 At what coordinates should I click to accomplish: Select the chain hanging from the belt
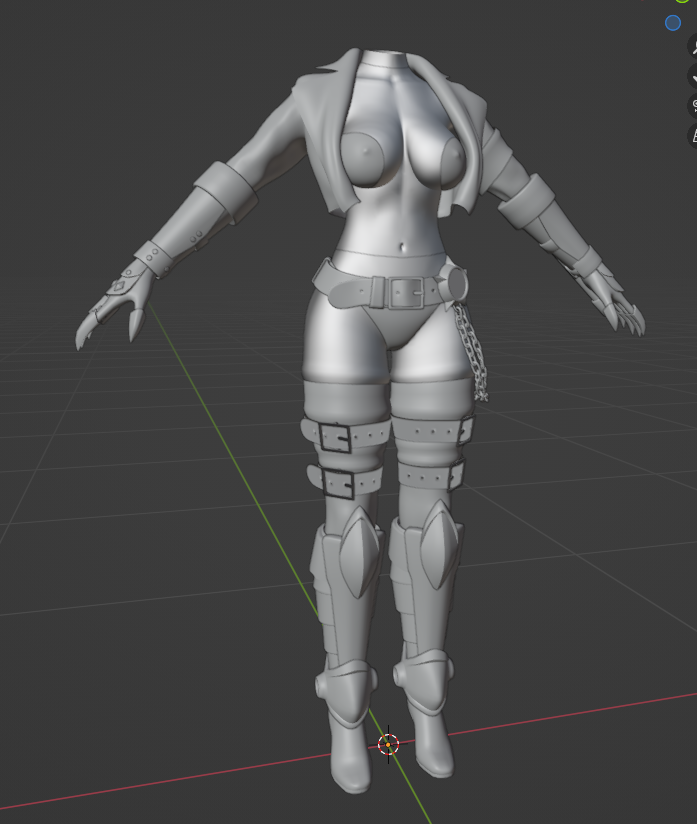coord(472,353)
